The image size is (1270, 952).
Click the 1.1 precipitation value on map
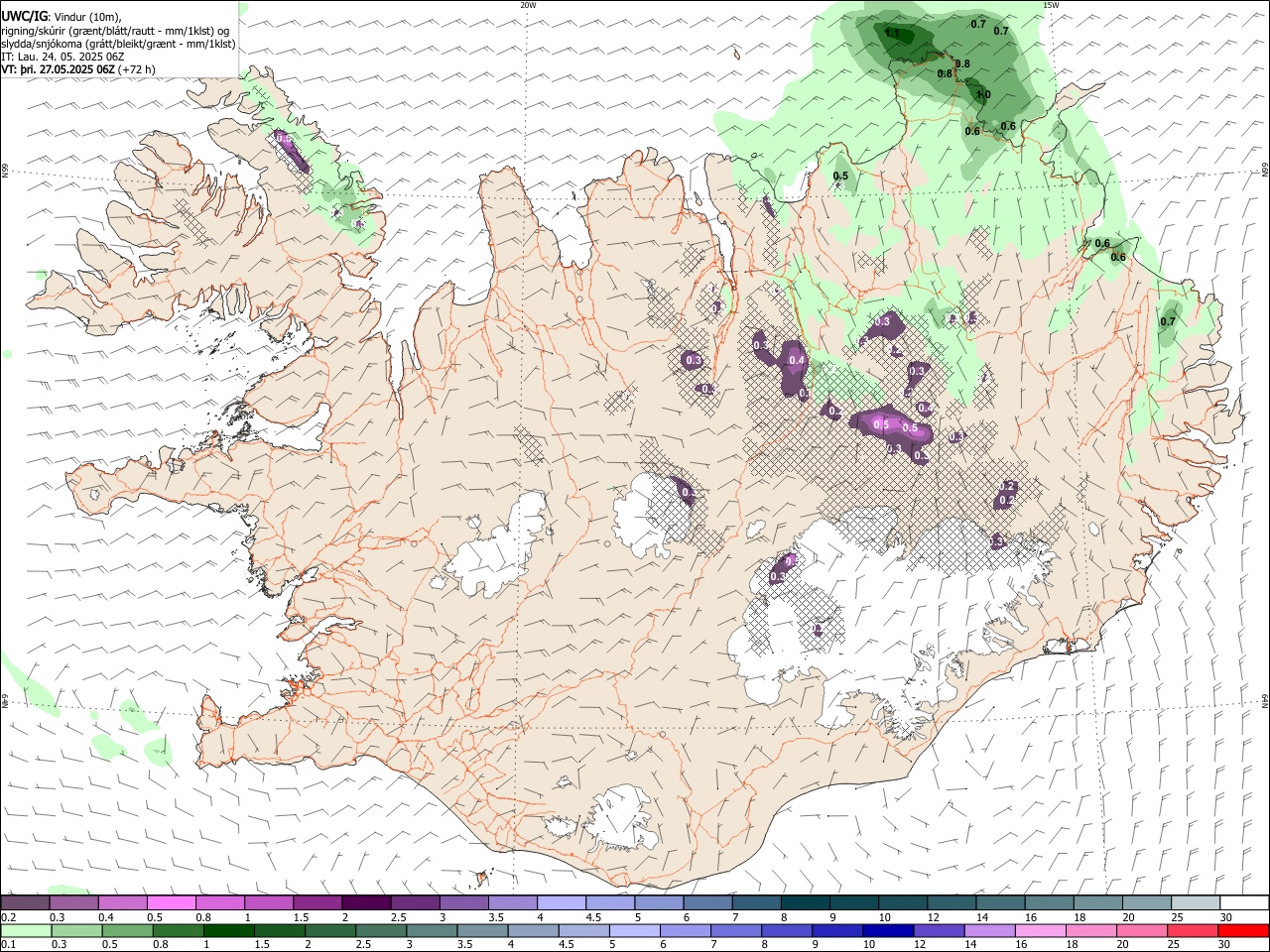coord(891,34)
